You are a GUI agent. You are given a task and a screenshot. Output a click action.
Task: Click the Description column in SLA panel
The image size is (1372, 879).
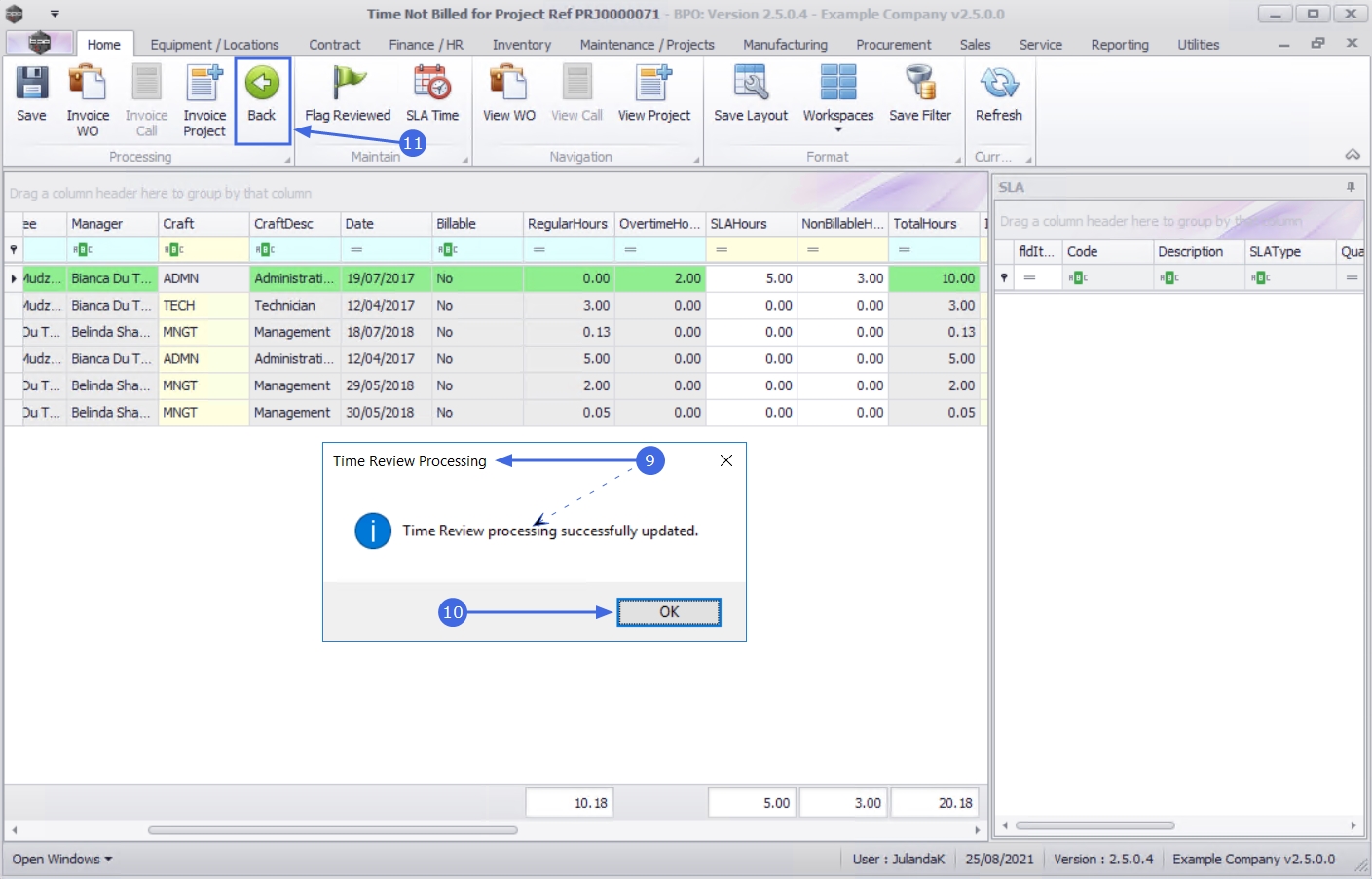[x=1199, y=252]
